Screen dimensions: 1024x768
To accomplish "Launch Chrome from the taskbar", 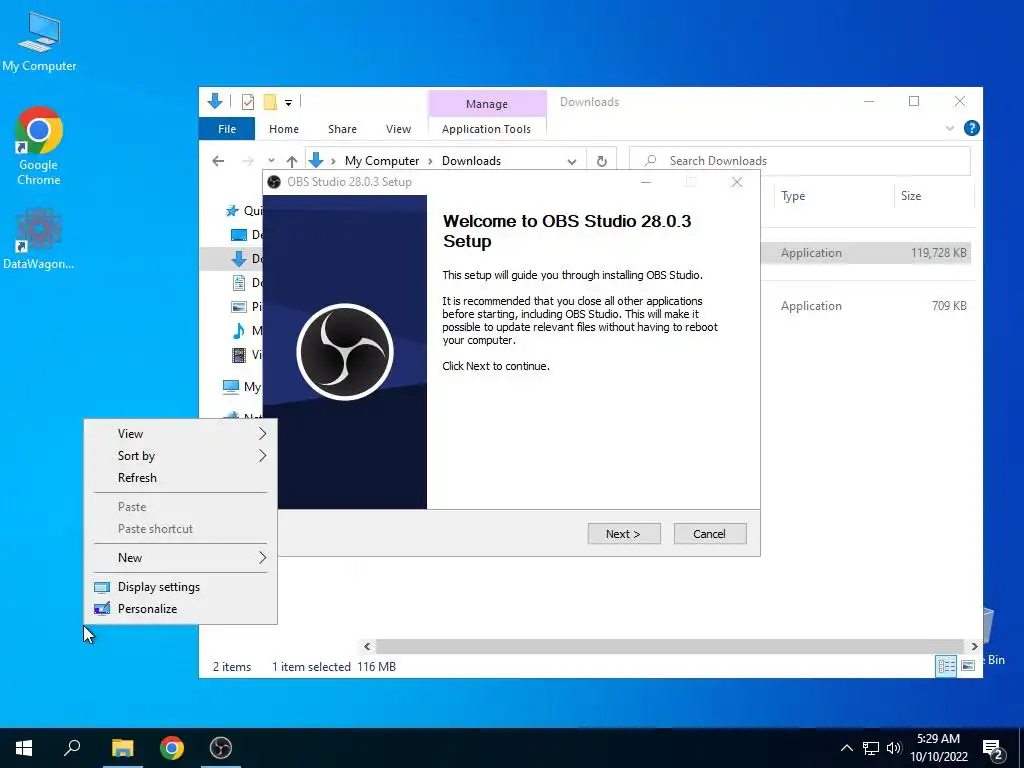I will pyautogui.click(x=172, y=748).
